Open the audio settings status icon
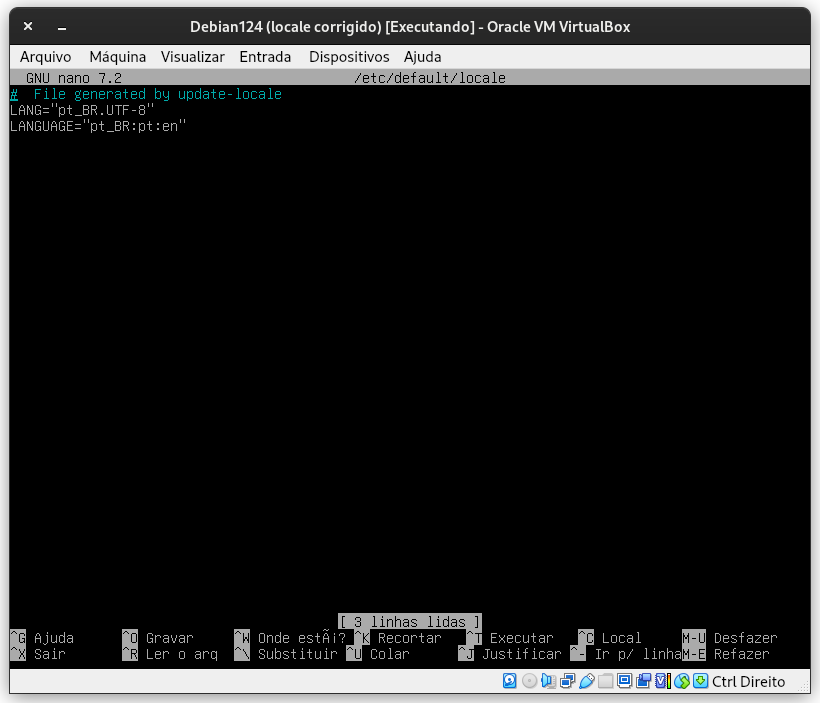Viewport: 820px width, 703px height. pyautogui.click(x=548, y=681)
